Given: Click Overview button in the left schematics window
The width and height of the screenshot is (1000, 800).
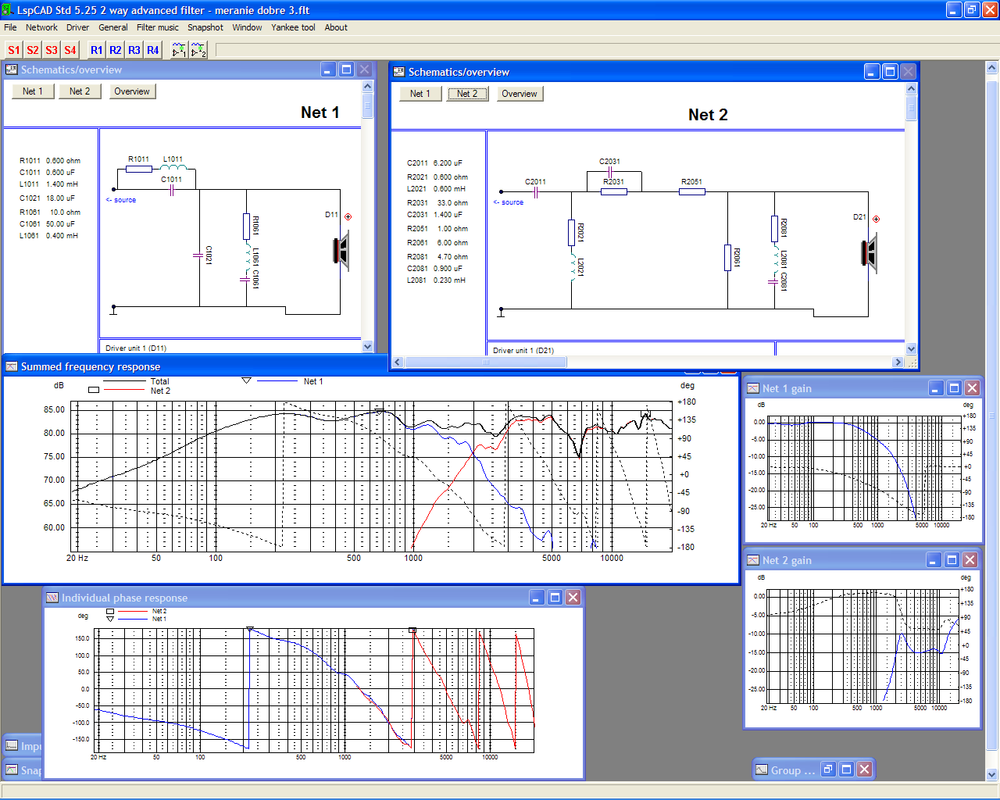Looking at the screenshot, I should tap(132, 91).
